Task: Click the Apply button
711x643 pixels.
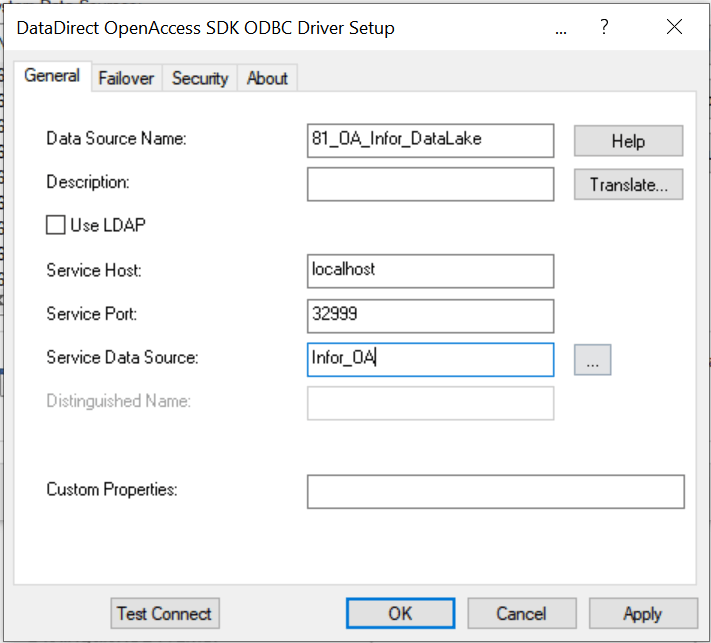Action: (643, 614)
